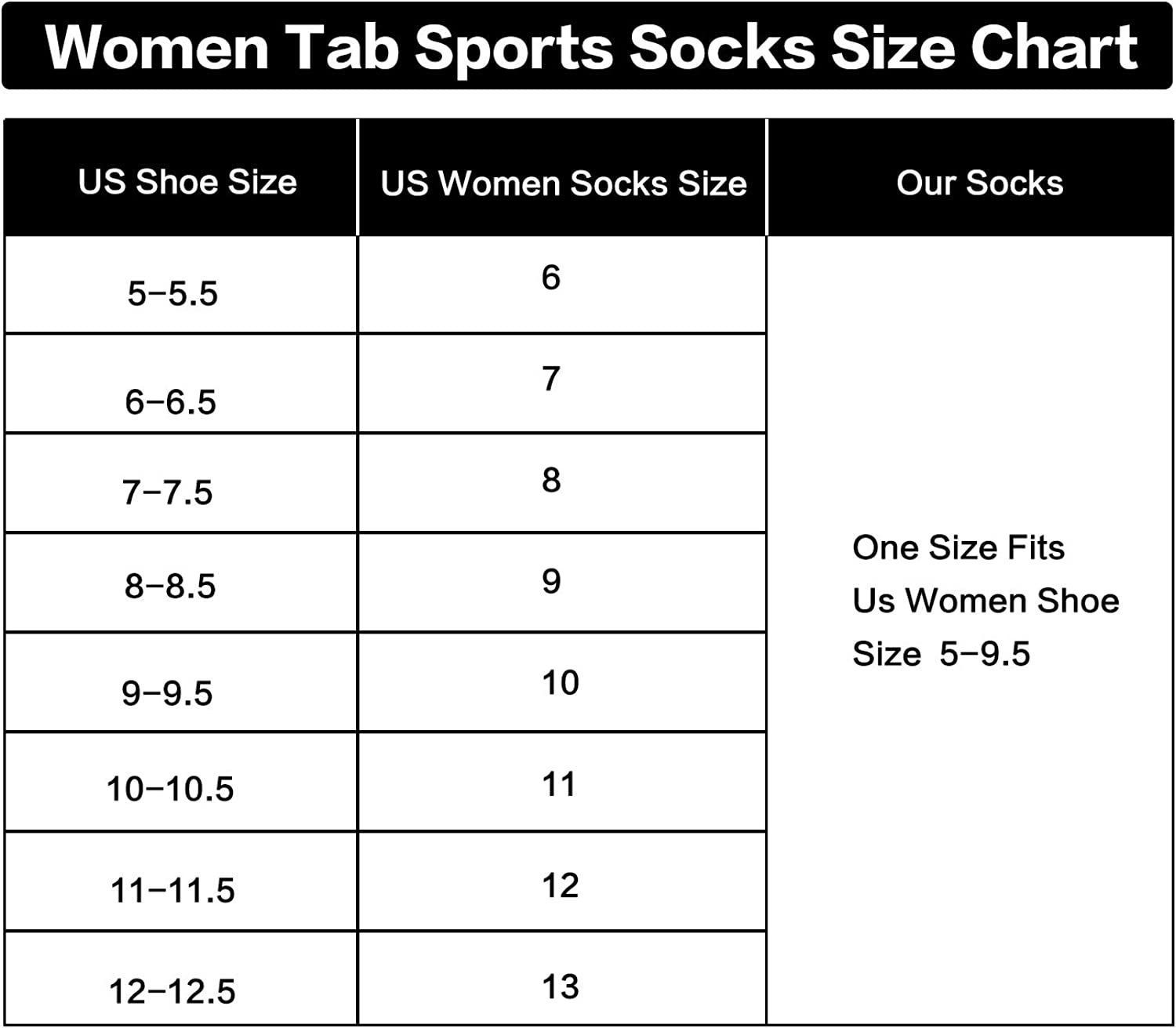Choose socks size 8 cell

pos(551,480)
